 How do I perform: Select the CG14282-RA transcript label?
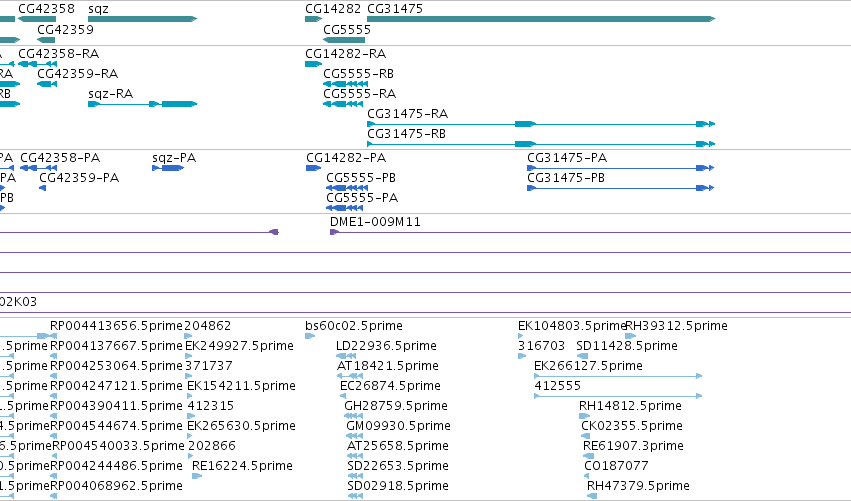point(346,54)
